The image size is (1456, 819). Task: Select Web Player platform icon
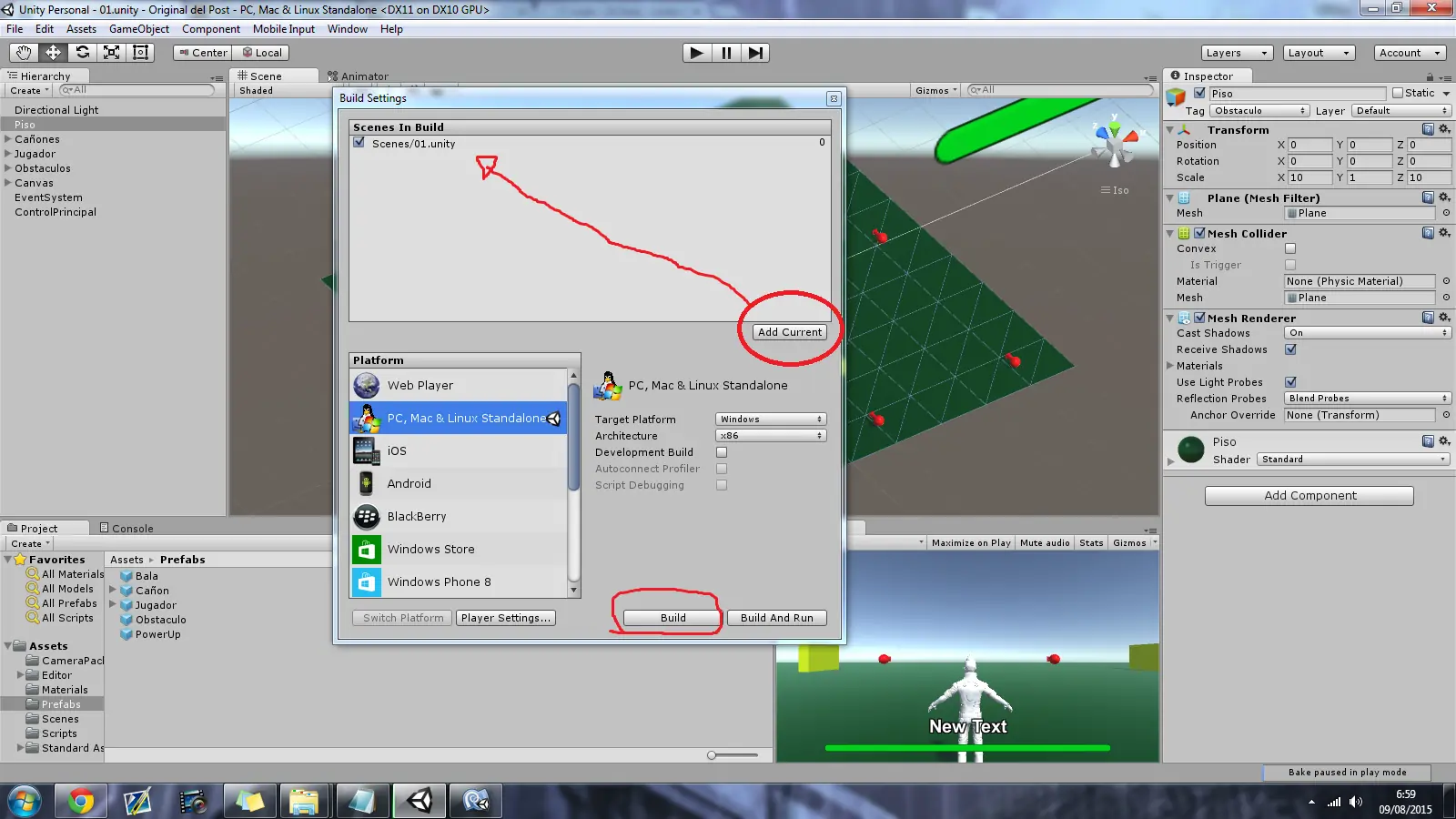367,386
